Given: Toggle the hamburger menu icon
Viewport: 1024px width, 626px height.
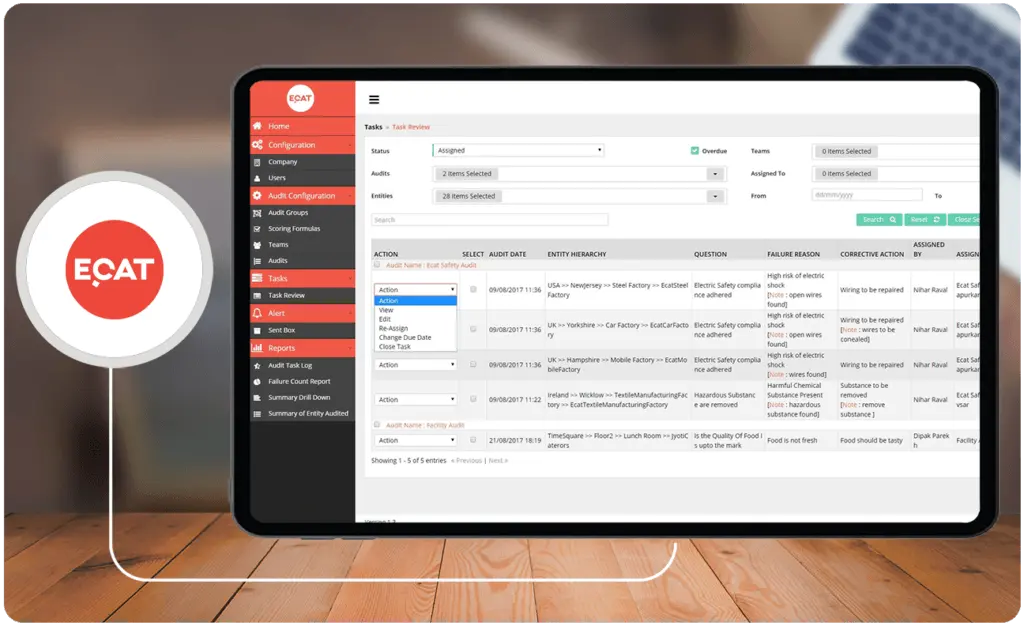Looking at the screenshot, I should point(374,100).
